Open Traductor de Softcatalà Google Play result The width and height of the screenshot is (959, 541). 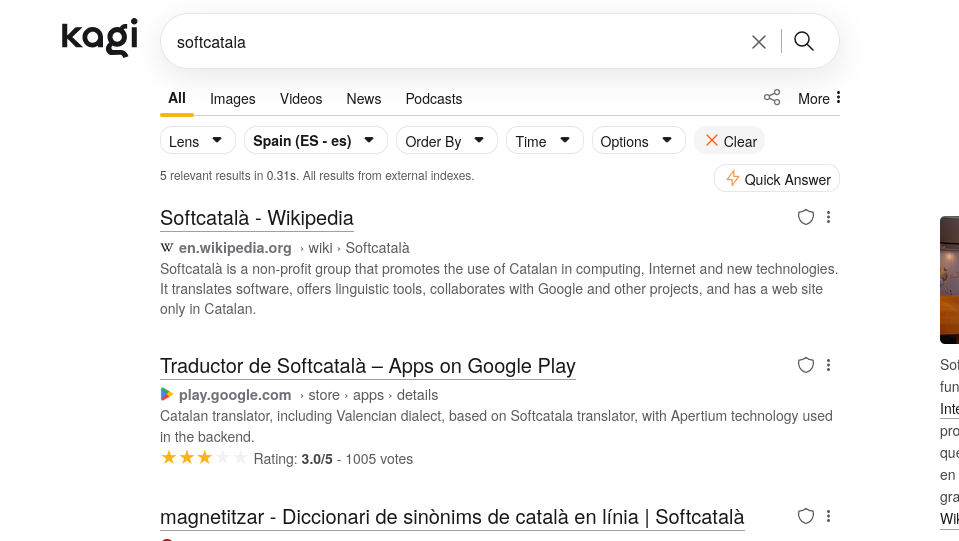click(x=368, y=366)
